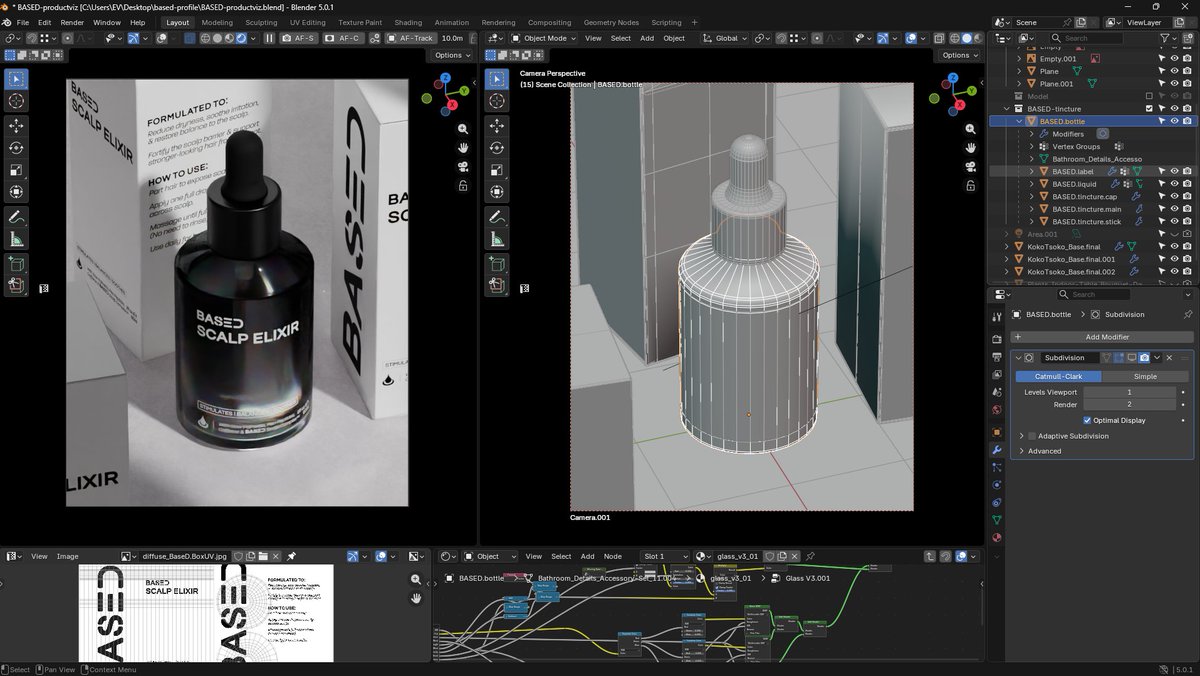Screen dimensions: 1200x676
Task: Click the 10.0m distance field
Action: click(x=453, y=38)
